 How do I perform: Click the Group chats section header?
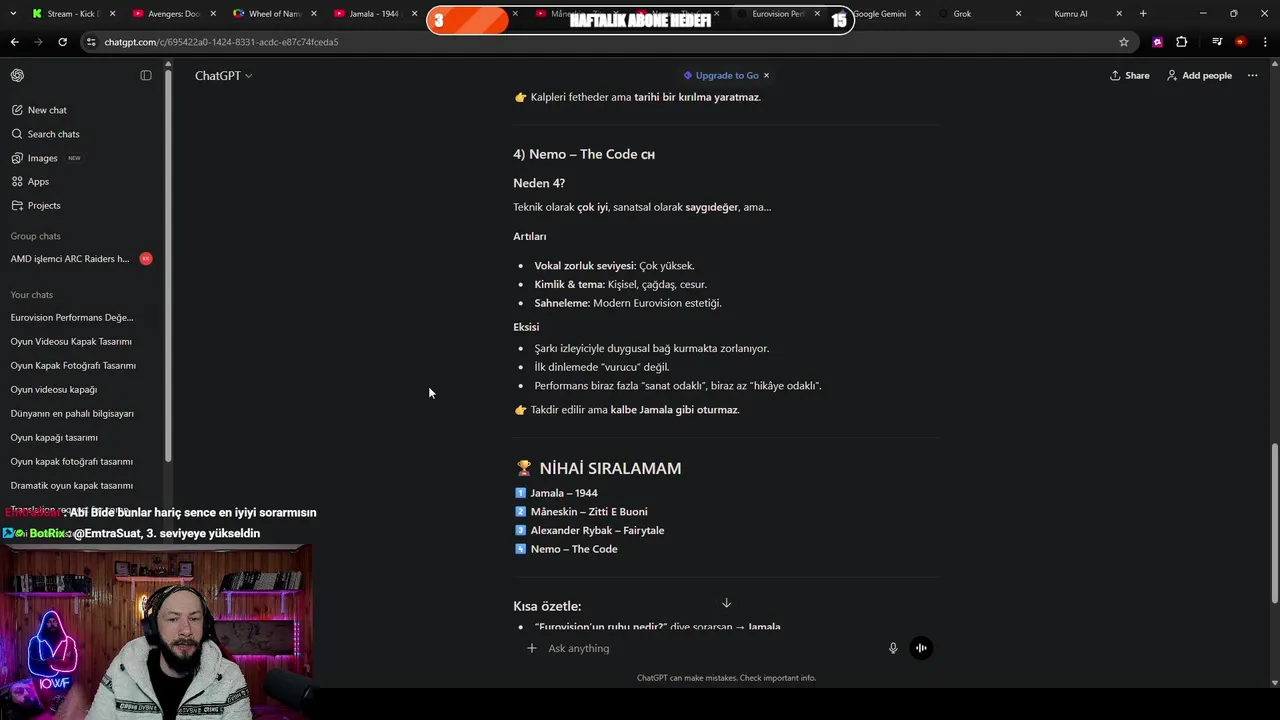36,236
